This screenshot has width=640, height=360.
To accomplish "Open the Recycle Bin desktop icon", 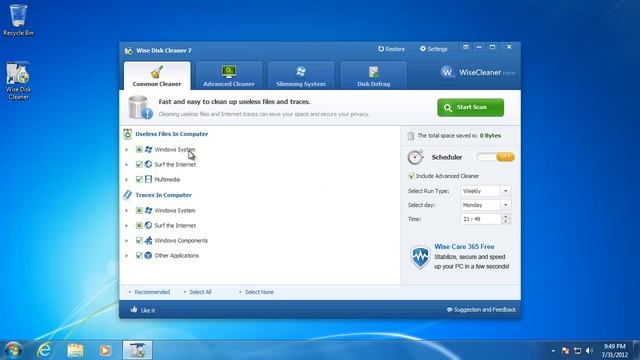I will point(18,20).
